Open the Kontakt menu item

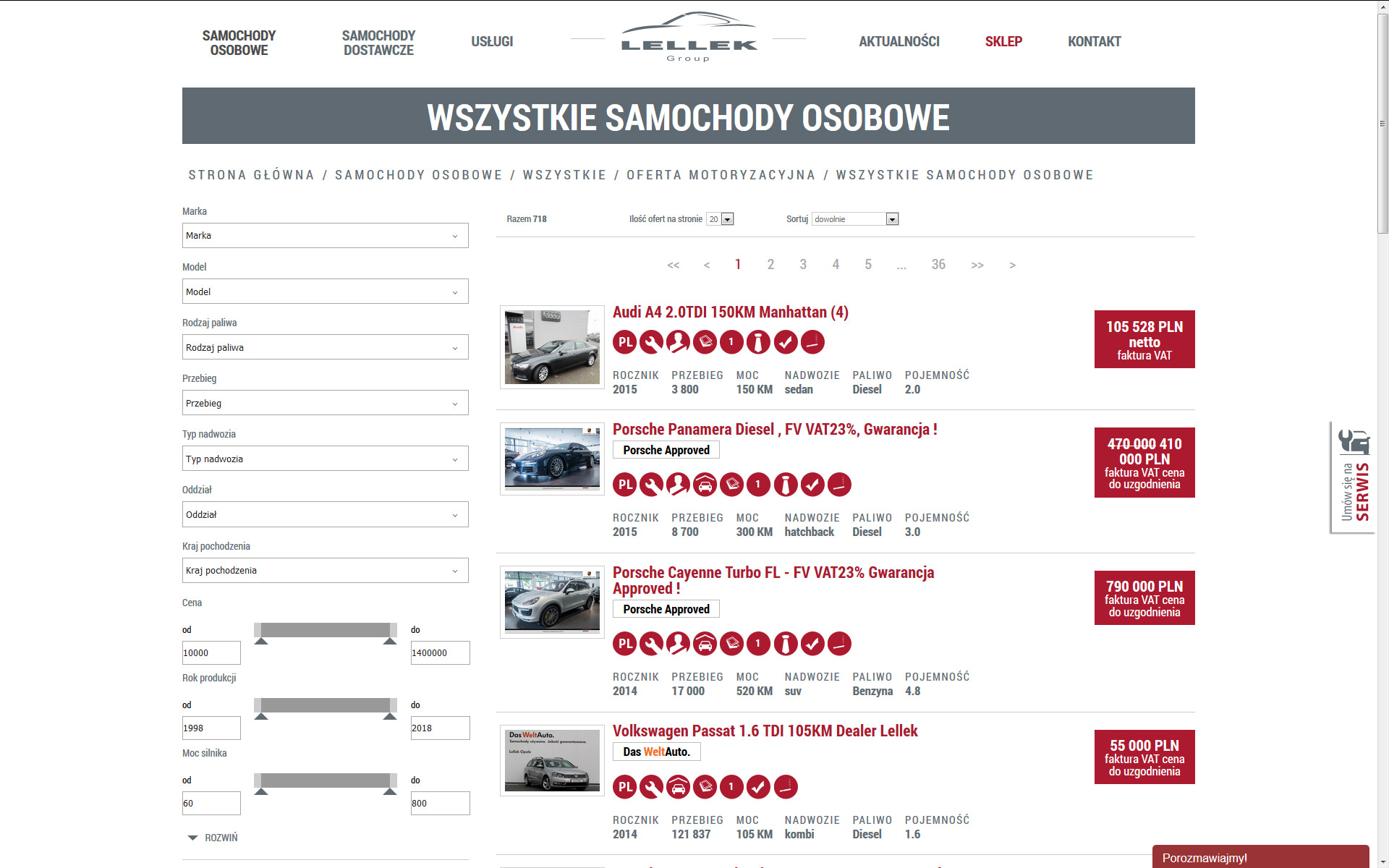pyautogui.click(x=1095, y=42)
